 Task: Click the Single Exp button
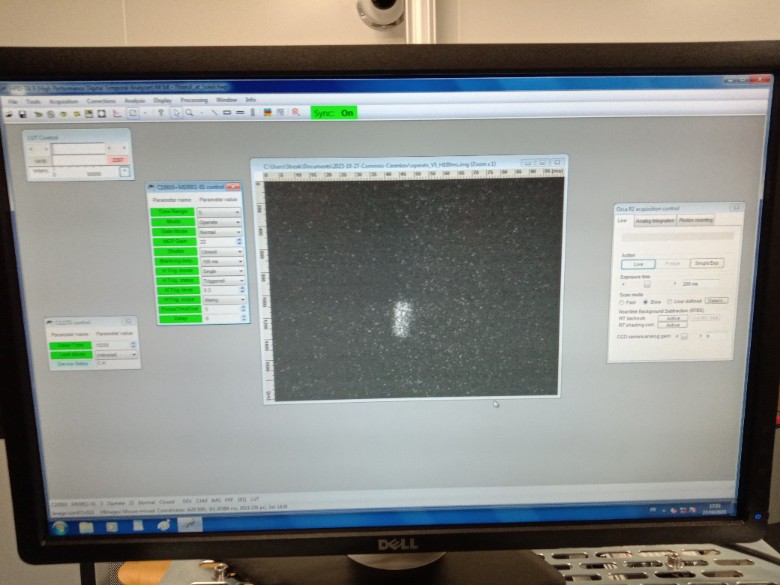(707, 263)
